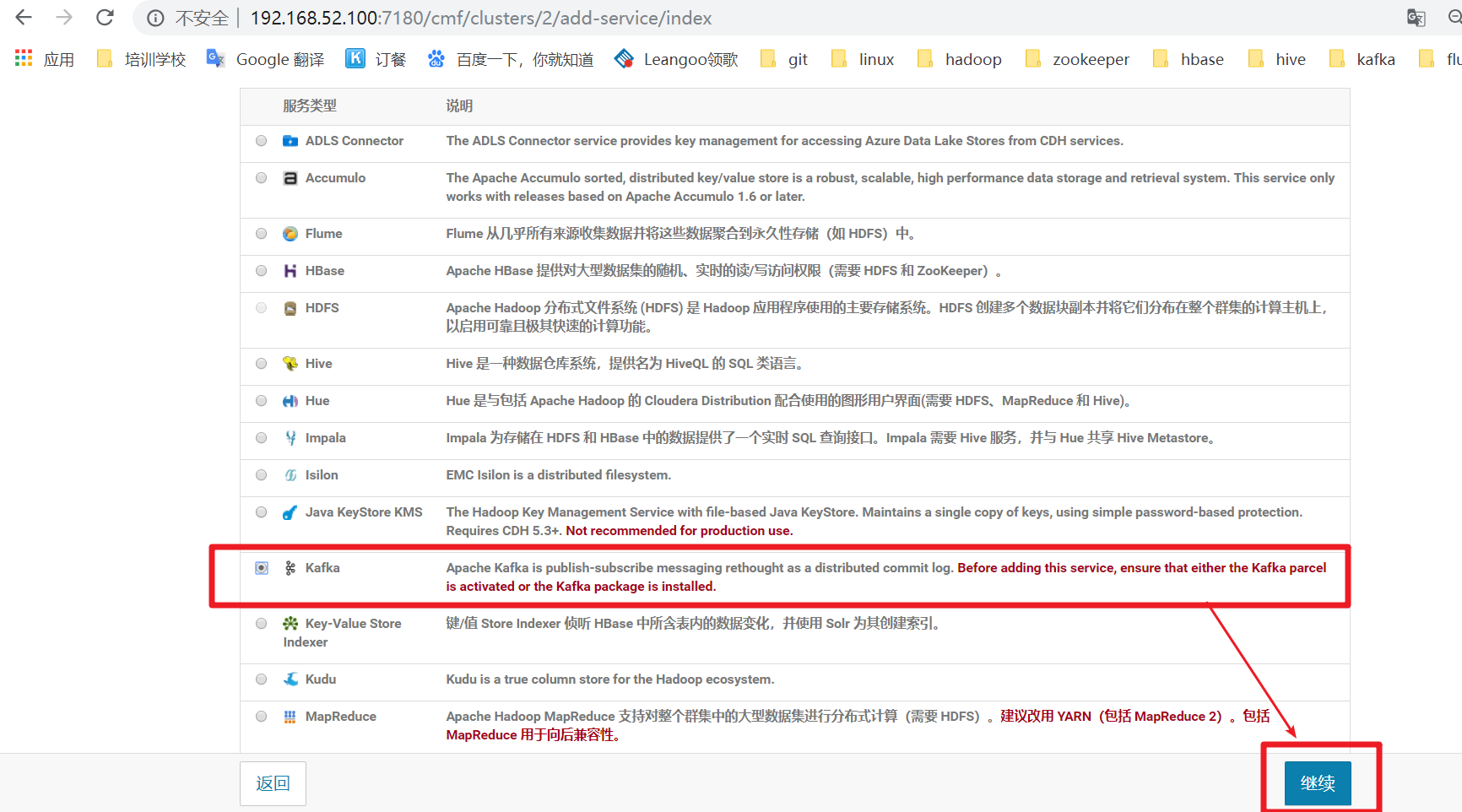Open the Google 翻译 bookmark

[266, 59]
